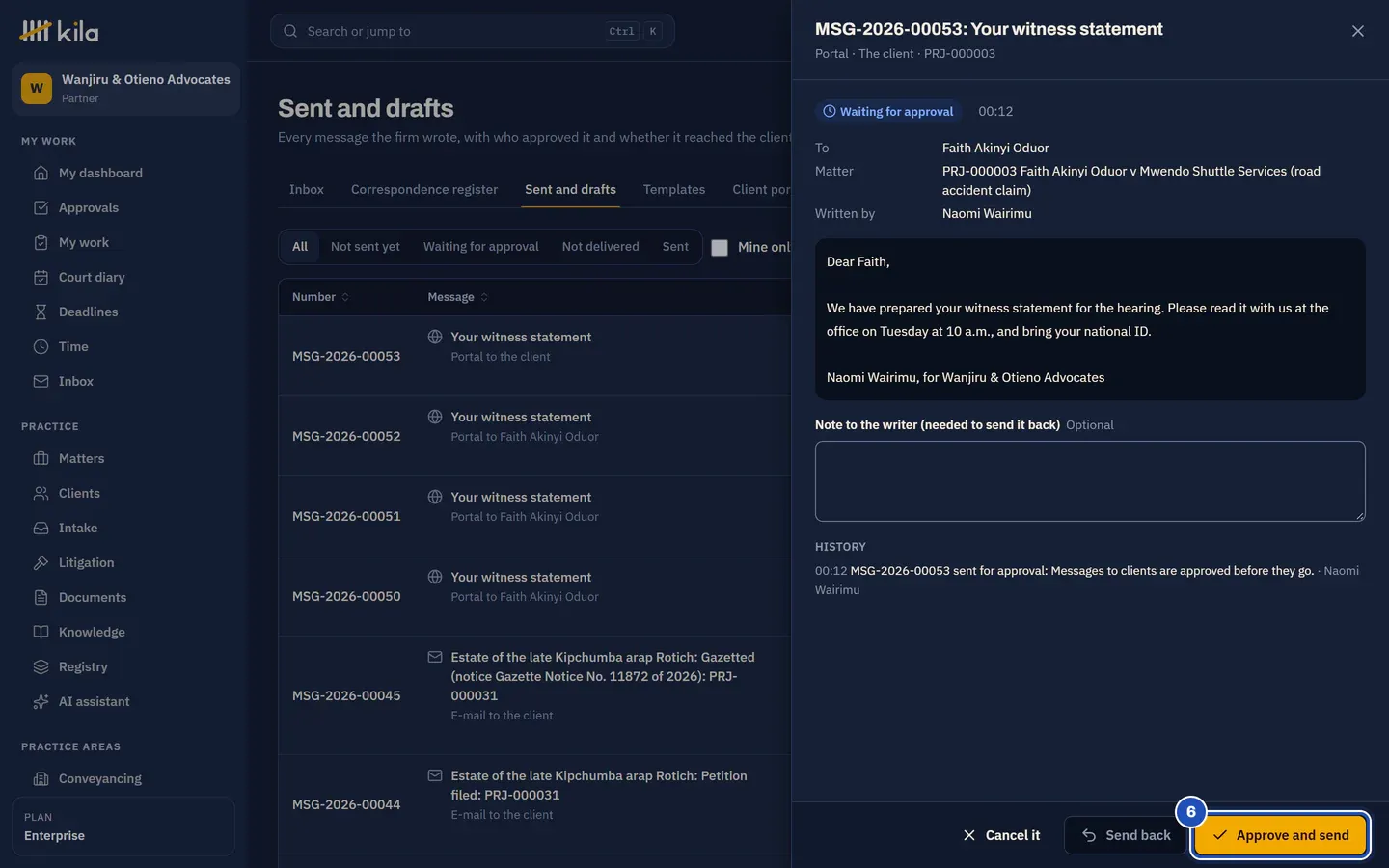The image size is (1389, 868).
Task: Filter messages by Waiting for approval
Action: coord(480,246)
